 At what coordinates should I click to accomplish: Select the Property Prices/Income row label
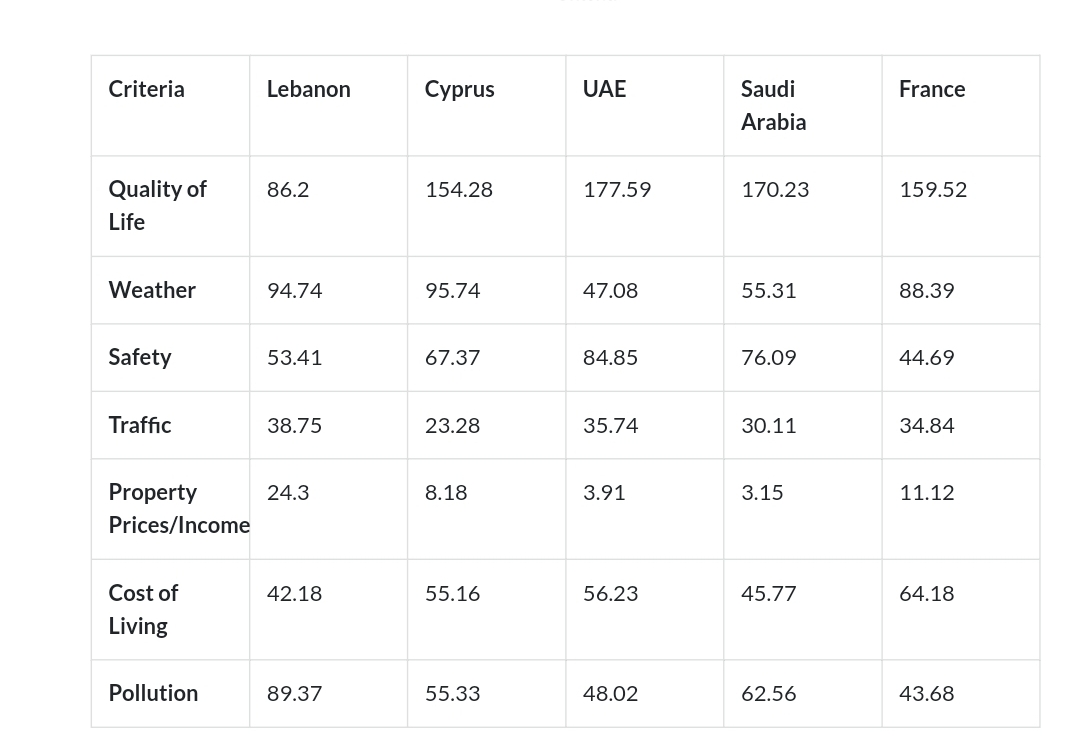coord(179,509)
